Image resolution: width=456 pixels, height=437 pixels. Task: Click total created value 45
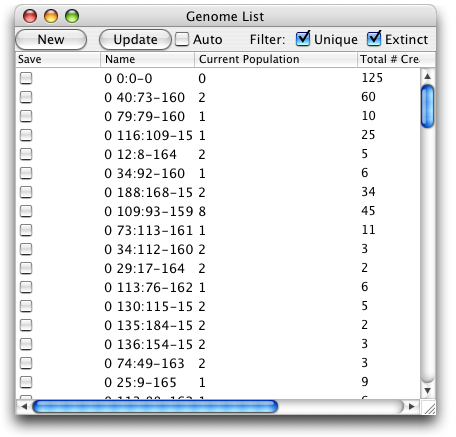368,211
